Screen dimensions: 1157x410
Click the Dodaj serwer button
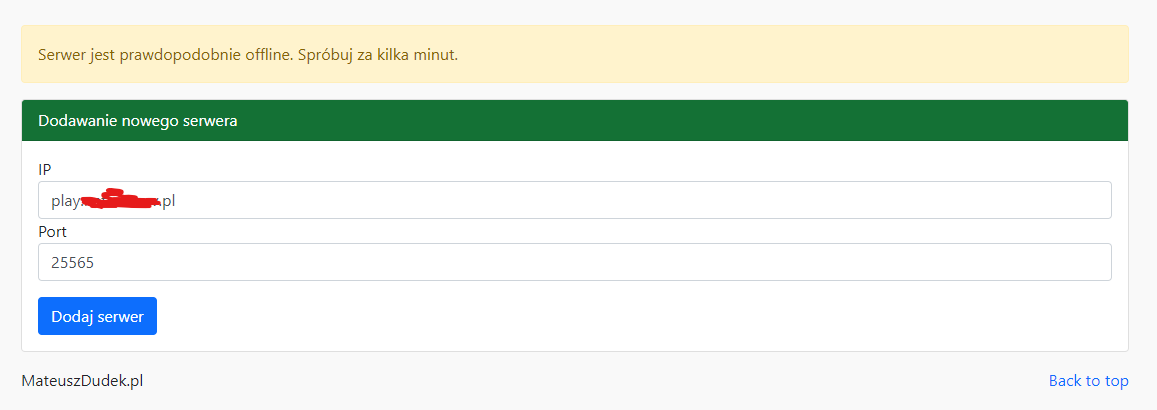pos(97,316)
